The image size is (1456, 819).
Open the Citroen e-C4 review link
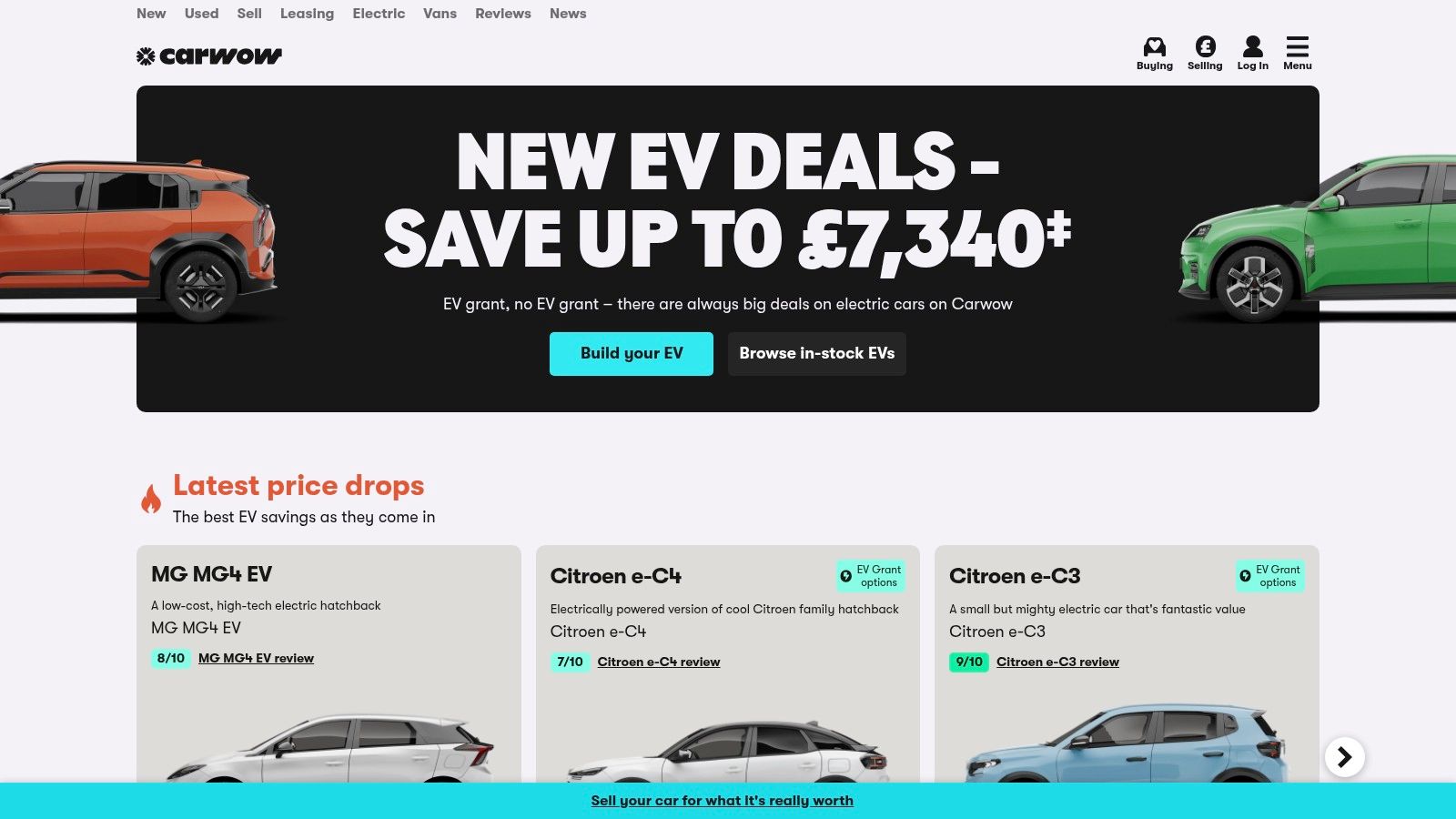click(659, 662)
